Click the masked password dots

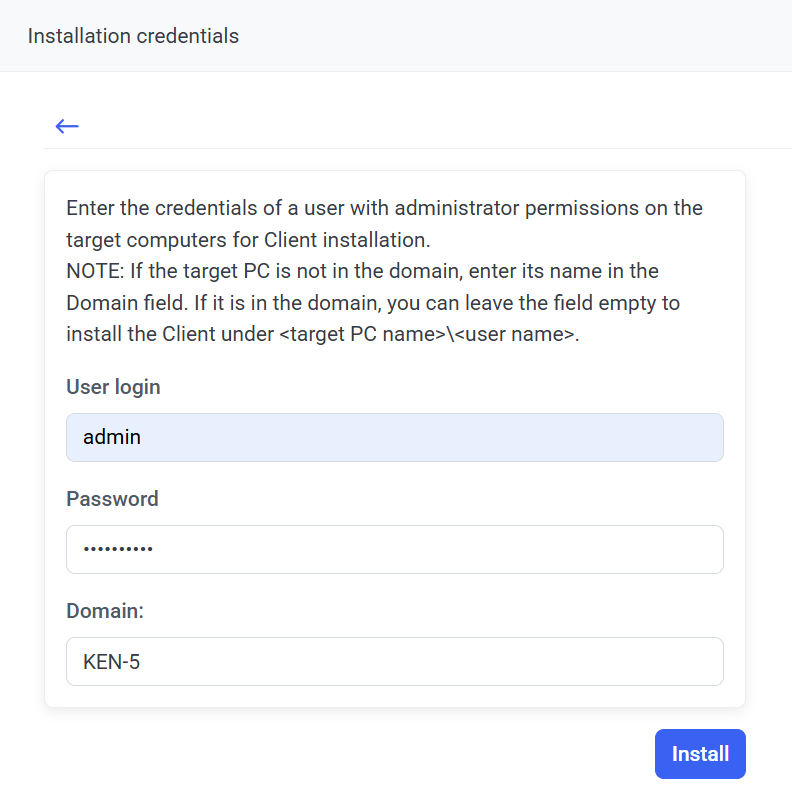click(x=118, y=550)
